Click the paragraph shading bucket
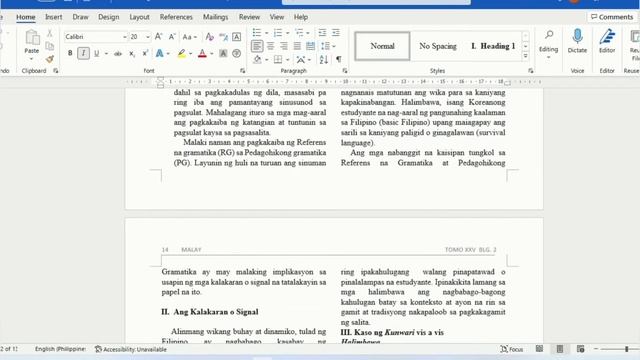The width and height of the screenshot is (640, 360). [257, 60]
